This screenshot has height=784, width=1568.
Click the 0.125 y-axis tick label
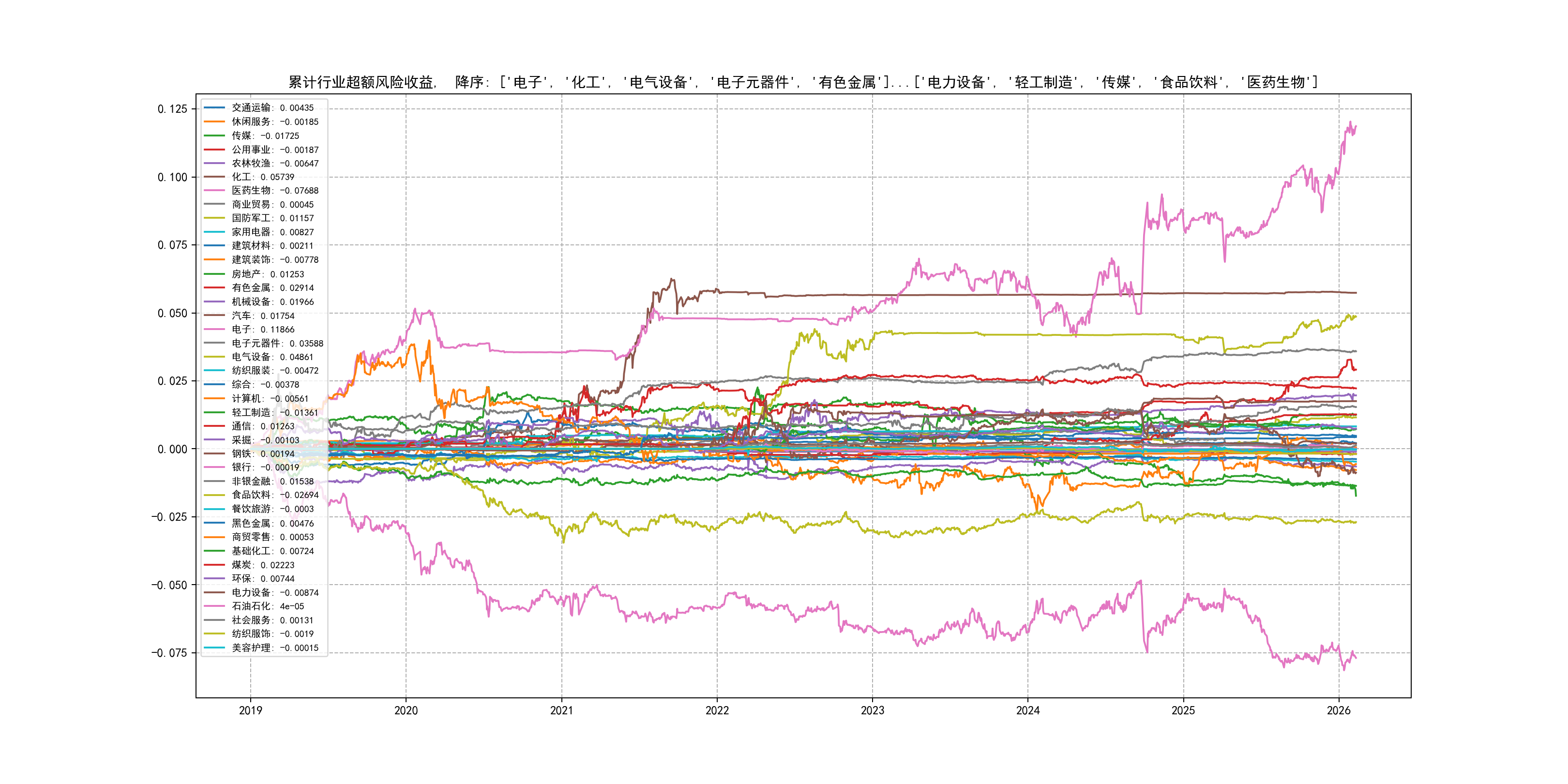click(172, 109)
